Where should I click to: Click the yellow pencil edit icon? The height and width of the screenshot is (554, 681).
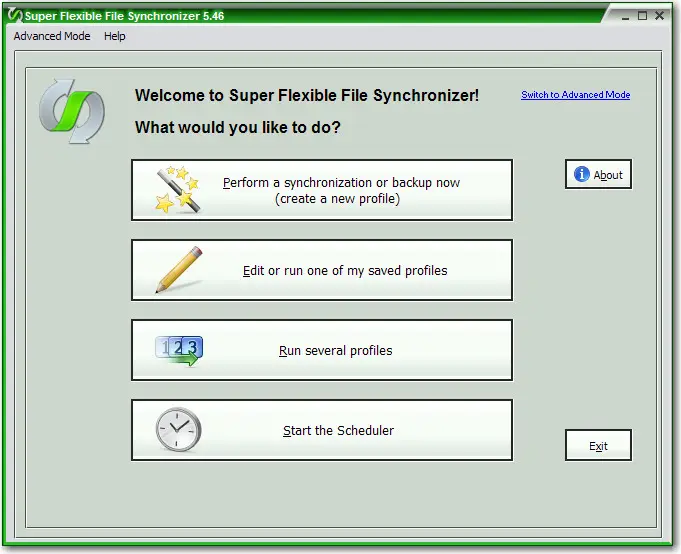tap(179, 270)
